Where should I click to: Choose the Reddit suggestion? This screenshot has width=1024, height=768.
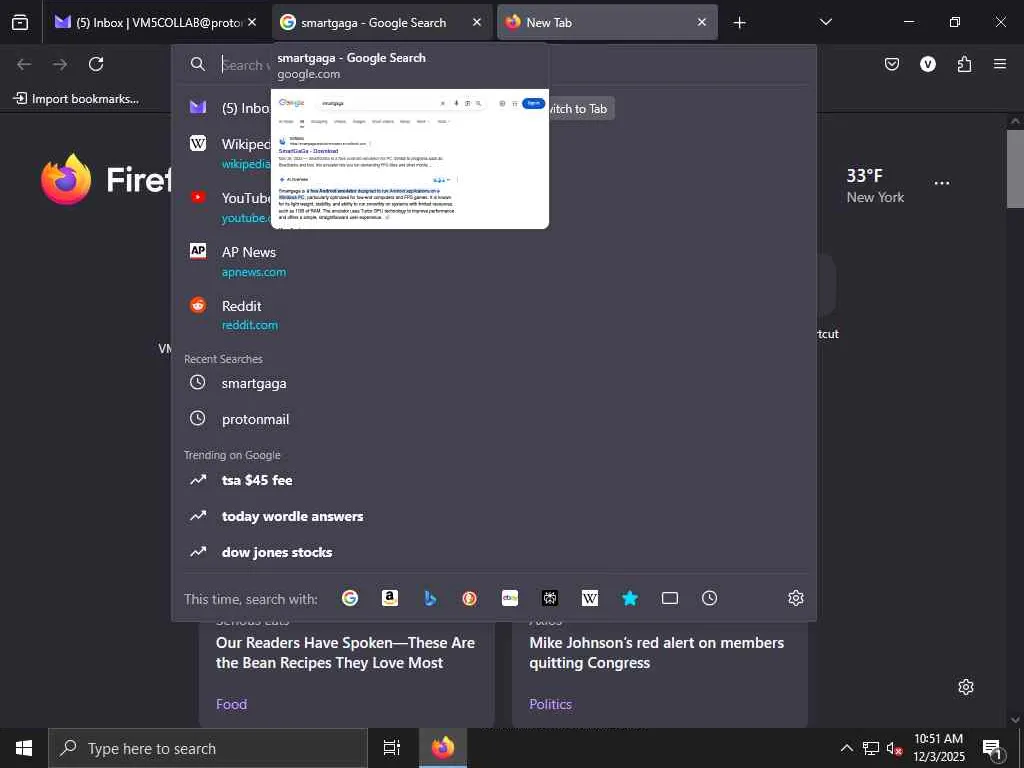[494, 314]
